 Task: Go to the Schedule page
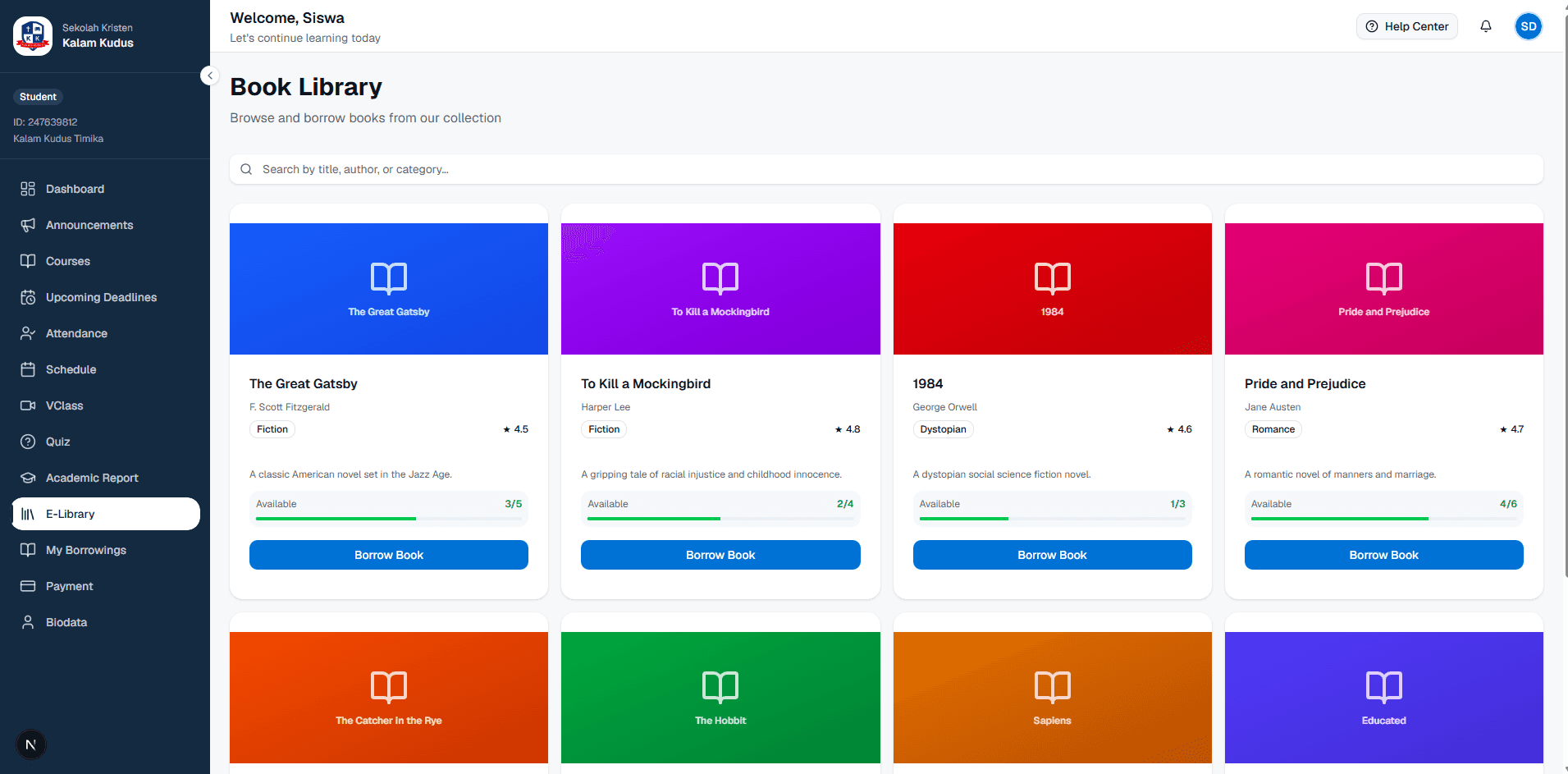106,369
